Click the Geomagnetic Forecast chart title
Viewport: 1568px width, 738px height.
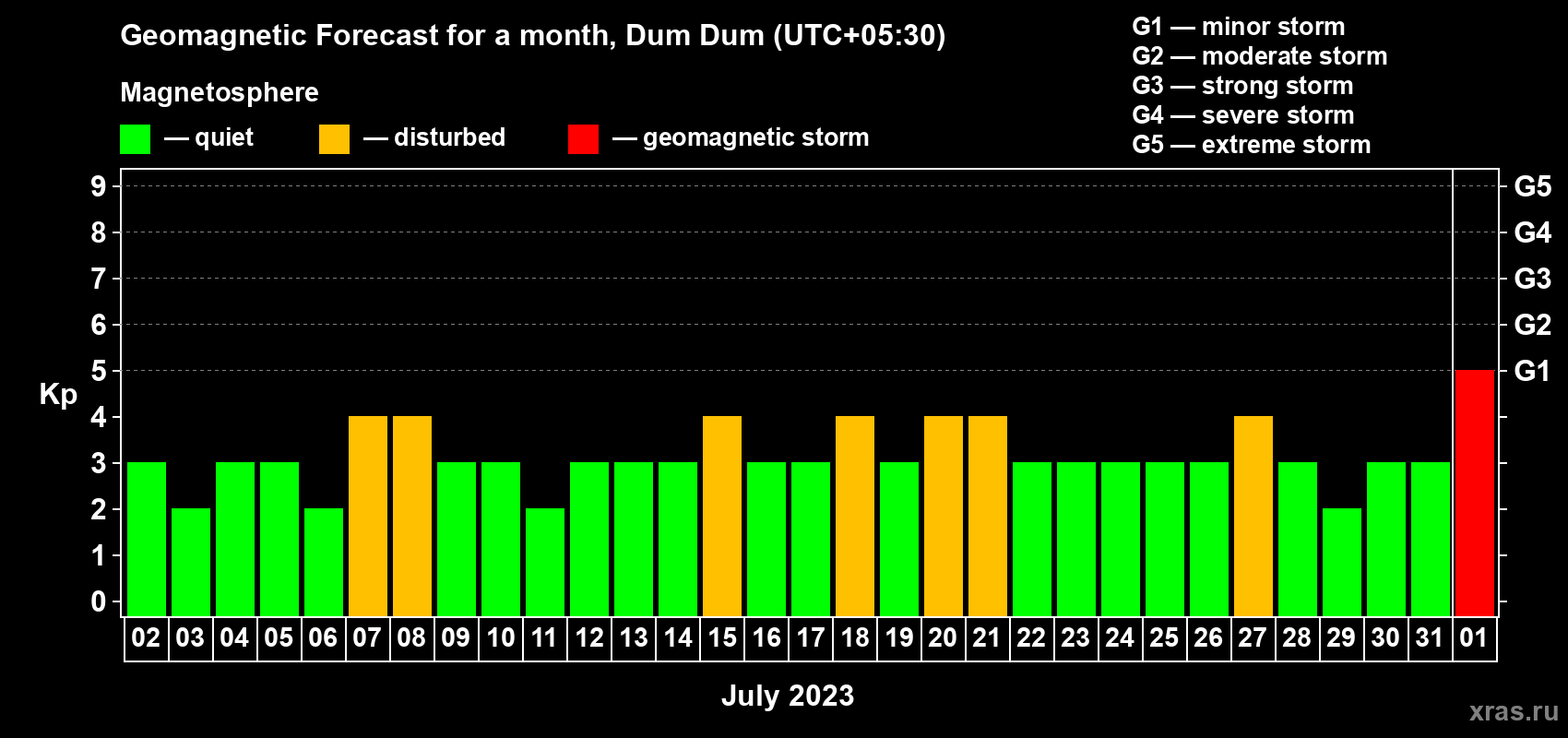point(533,35)
